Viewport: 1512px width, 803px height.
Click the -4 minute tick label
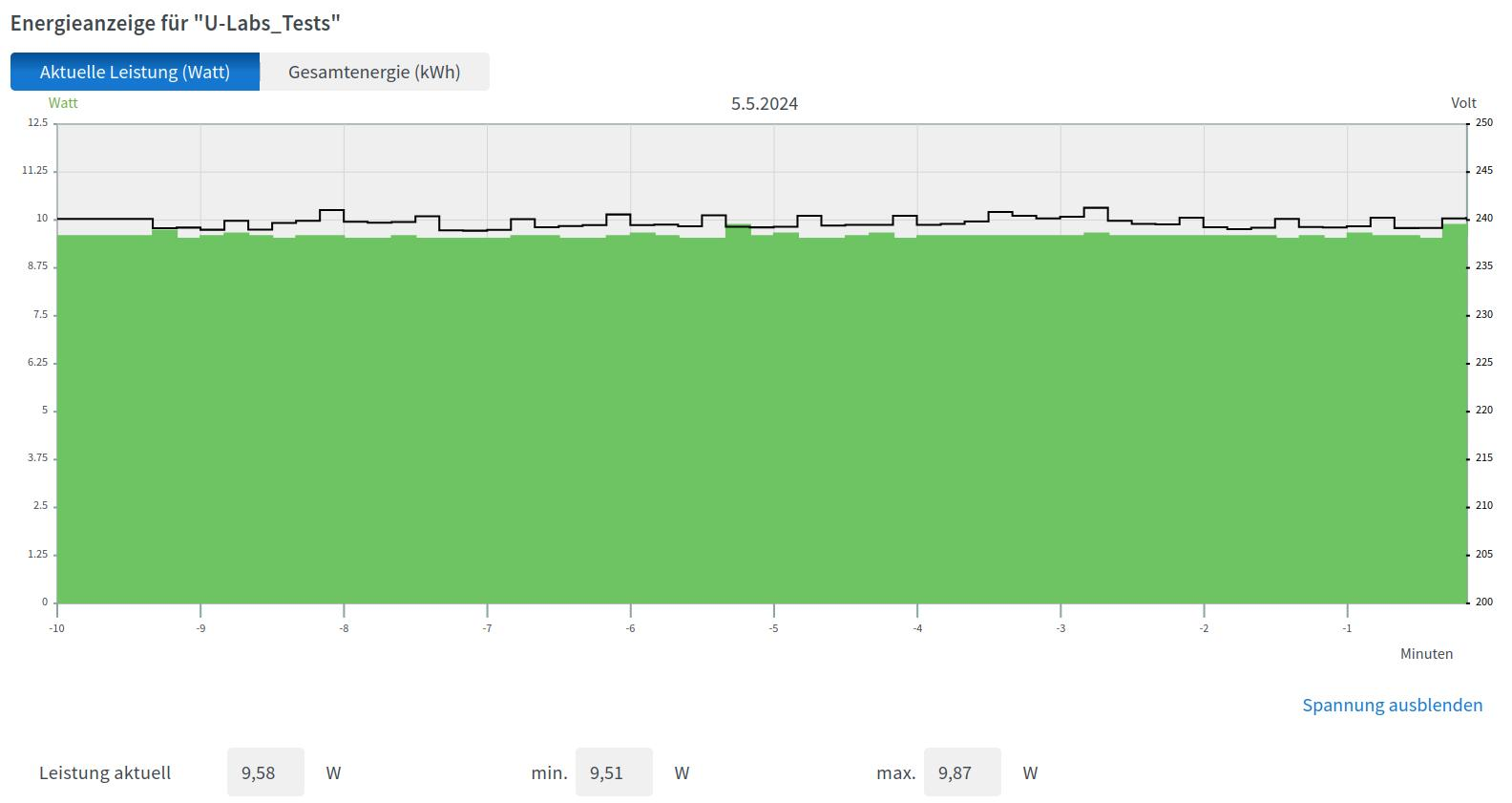(x=917, y=628)
